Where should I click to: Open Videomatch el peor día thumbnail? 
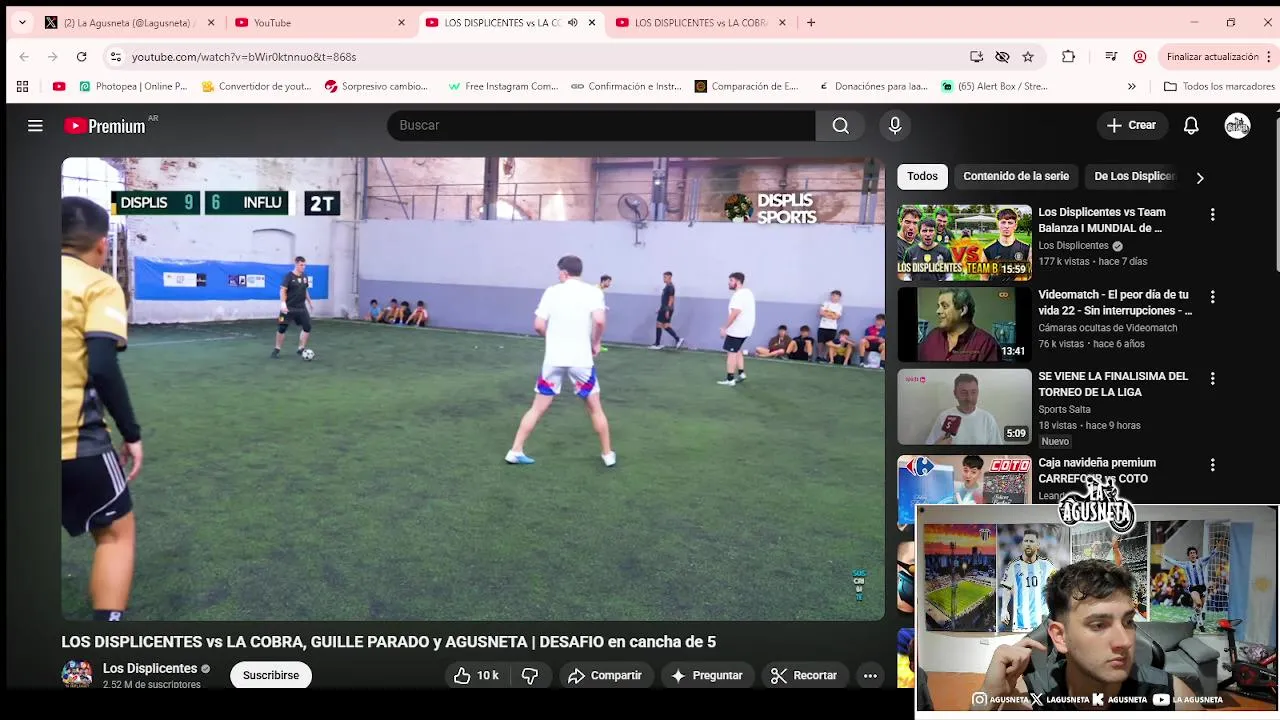[964, 325]
